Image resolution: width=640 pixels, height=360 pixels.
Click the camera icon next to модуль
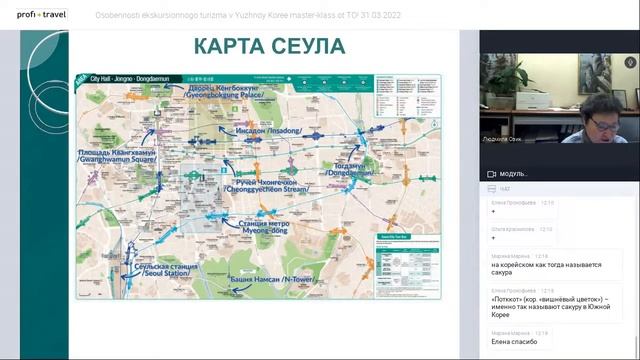(491, 174)
